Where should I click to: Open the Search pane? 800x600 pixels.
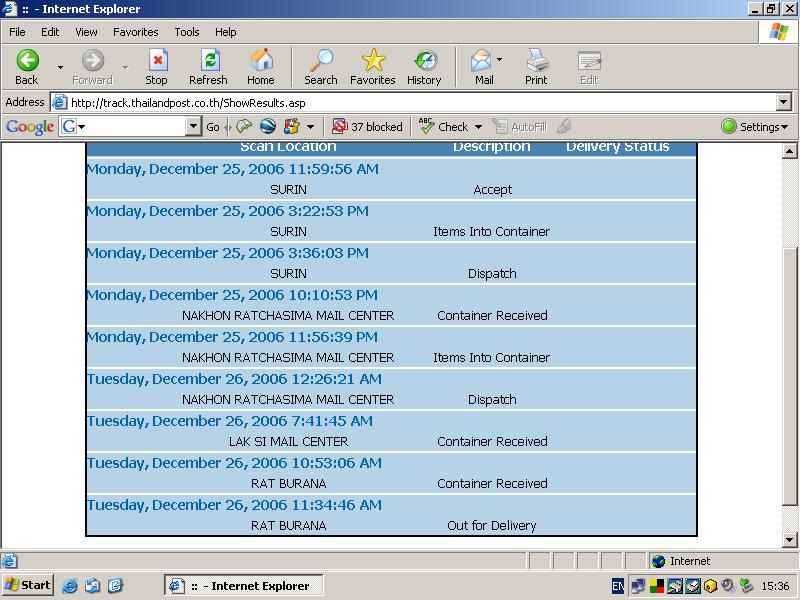tap(320, 66)
